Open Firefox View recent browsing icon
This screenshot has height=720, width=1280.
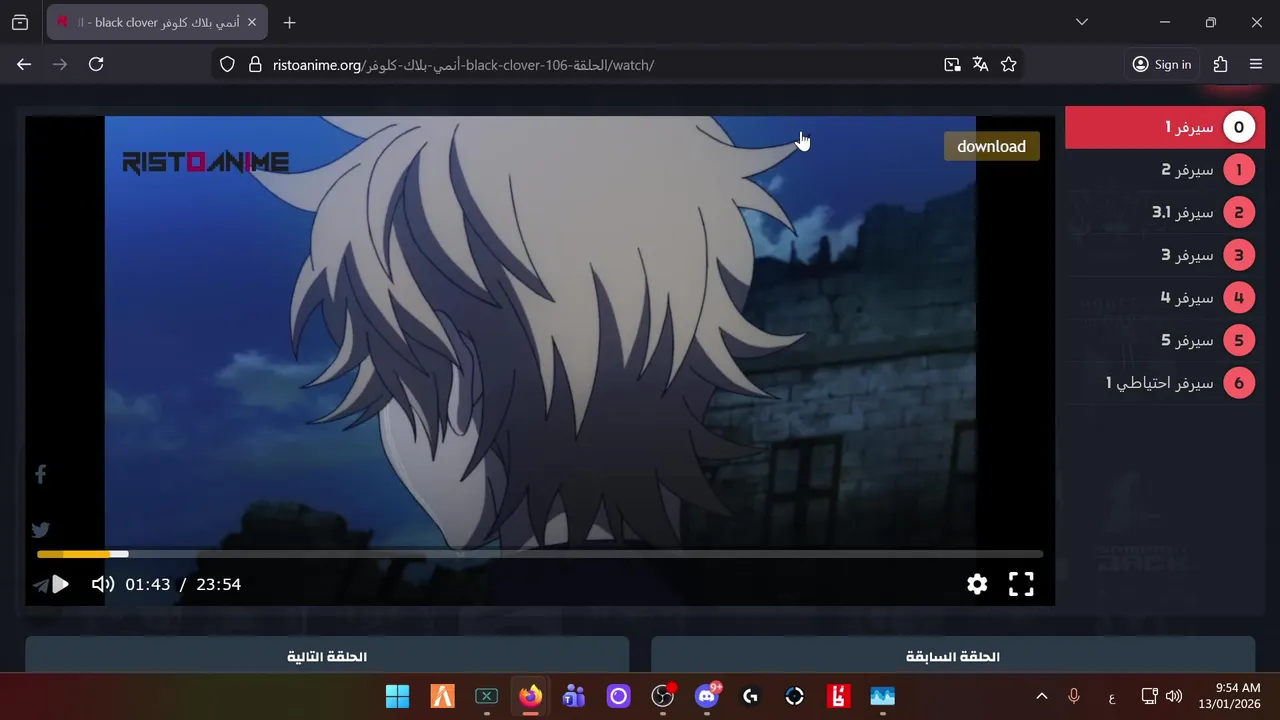[20, 22]
